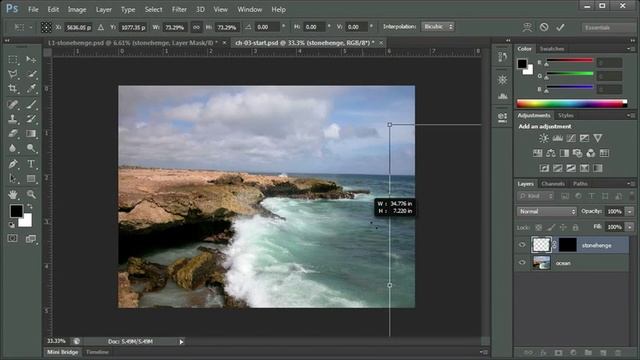Select the Eyedropper tool
The width and height of the screenshot is (640, 360).
coord(31,89)
